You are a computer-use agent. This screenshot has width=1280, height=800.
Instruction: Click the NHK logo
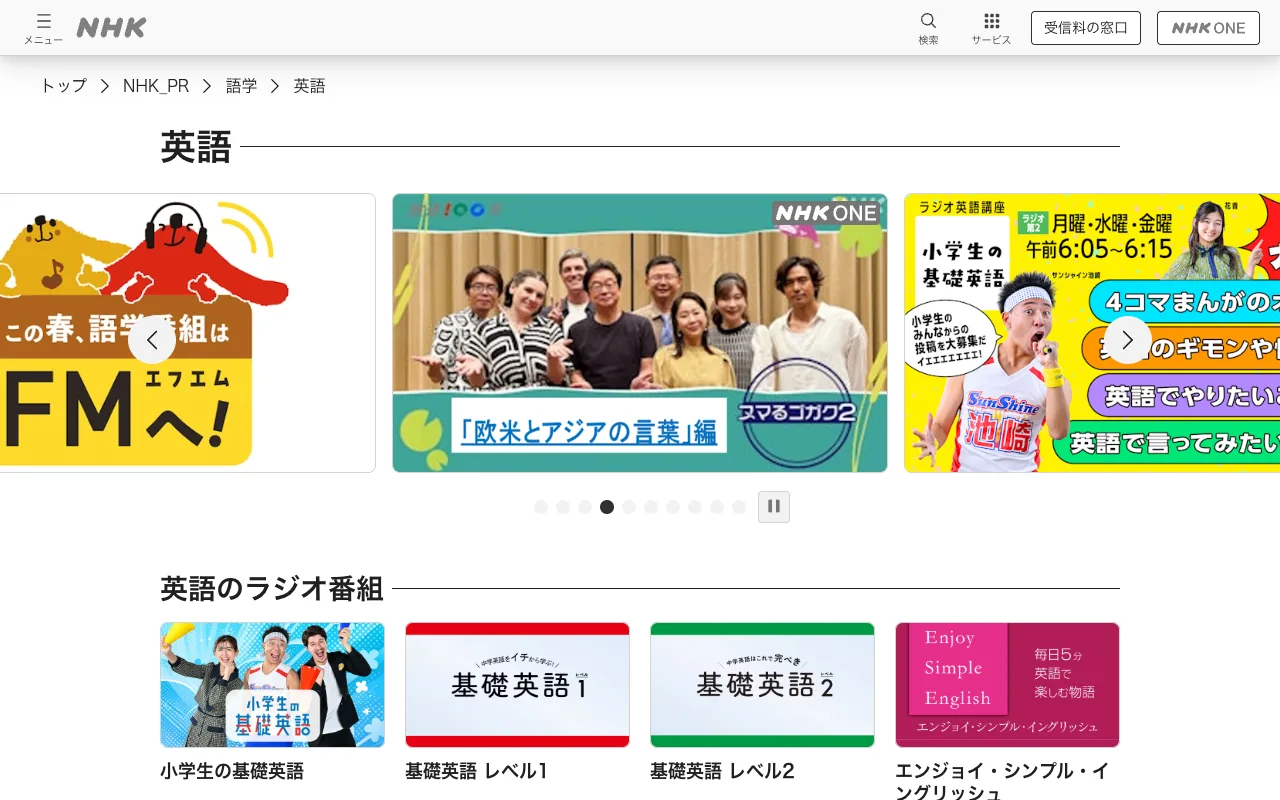click(x=111, y=28)
